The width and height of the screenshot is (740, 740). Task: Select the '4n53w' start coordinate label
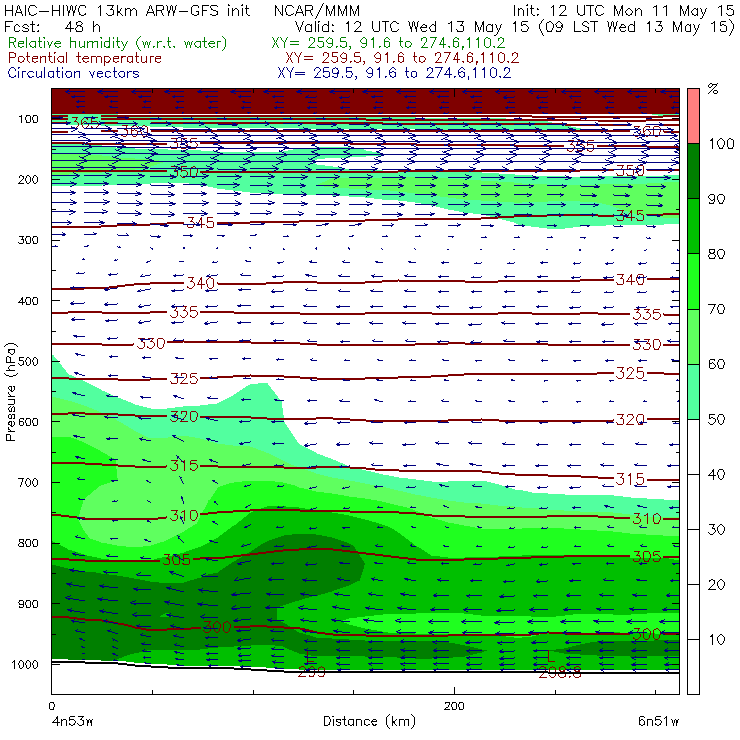coord(72,721)
